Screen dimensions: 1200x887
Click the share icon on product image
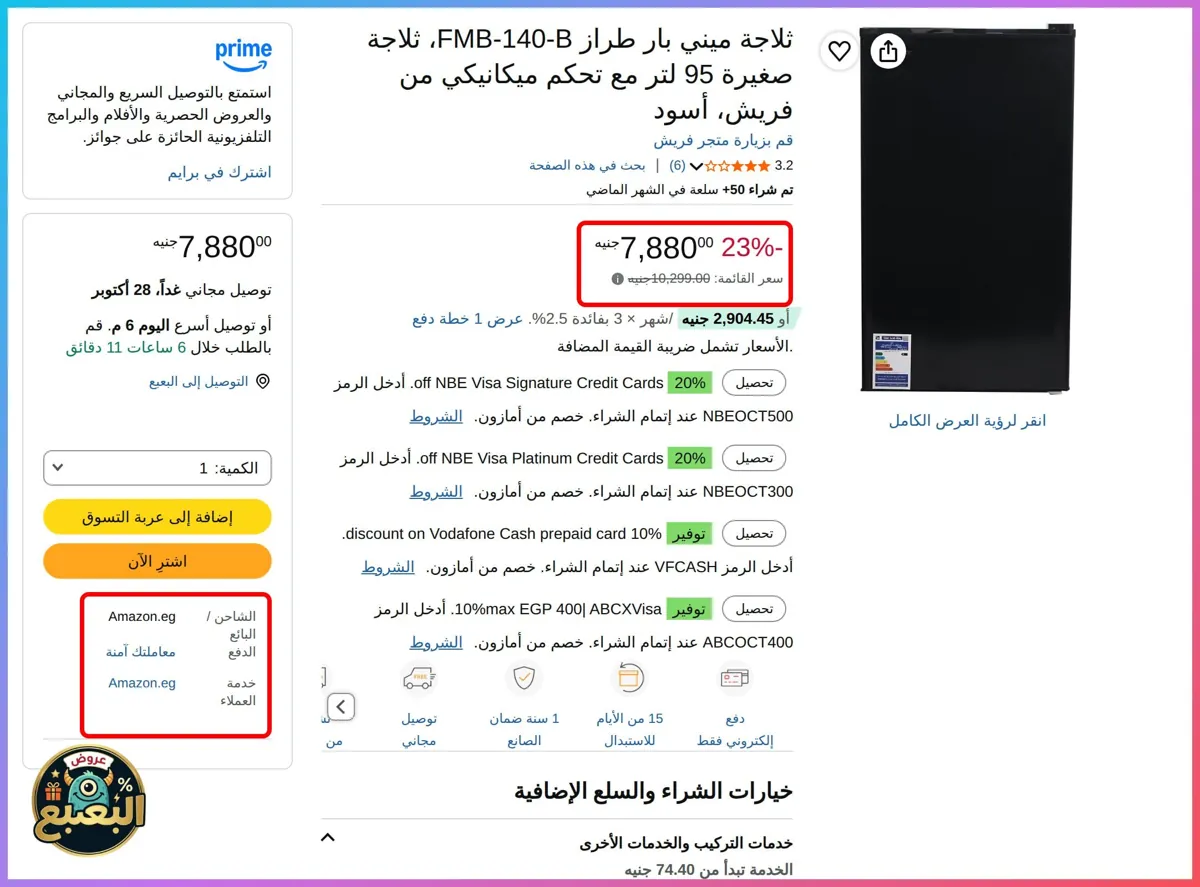pyautogui.click(x=888, y=50)
